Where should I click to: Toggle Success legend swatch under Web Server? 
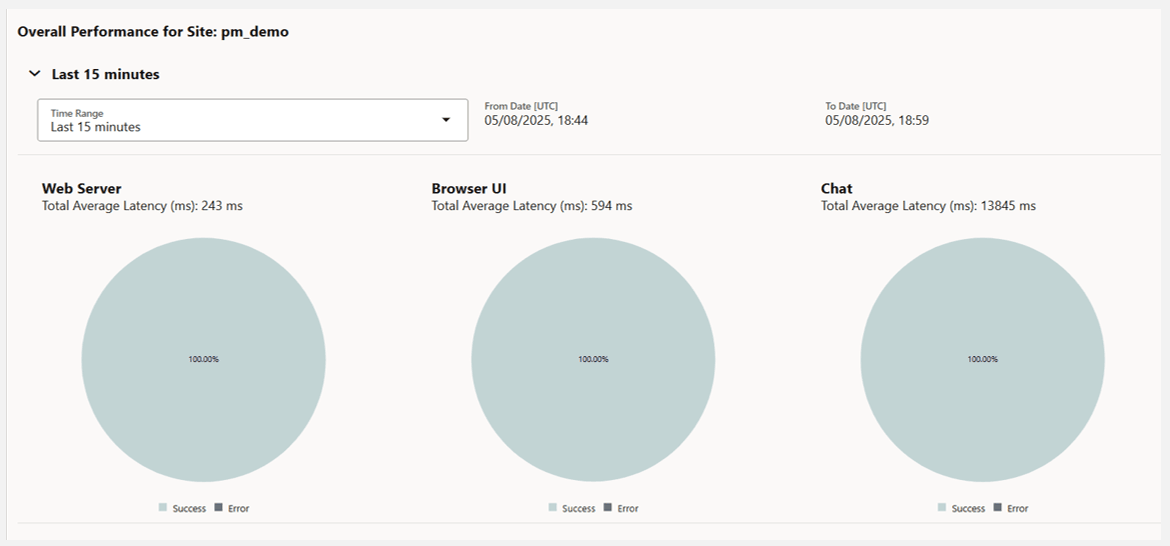[163, 507]
